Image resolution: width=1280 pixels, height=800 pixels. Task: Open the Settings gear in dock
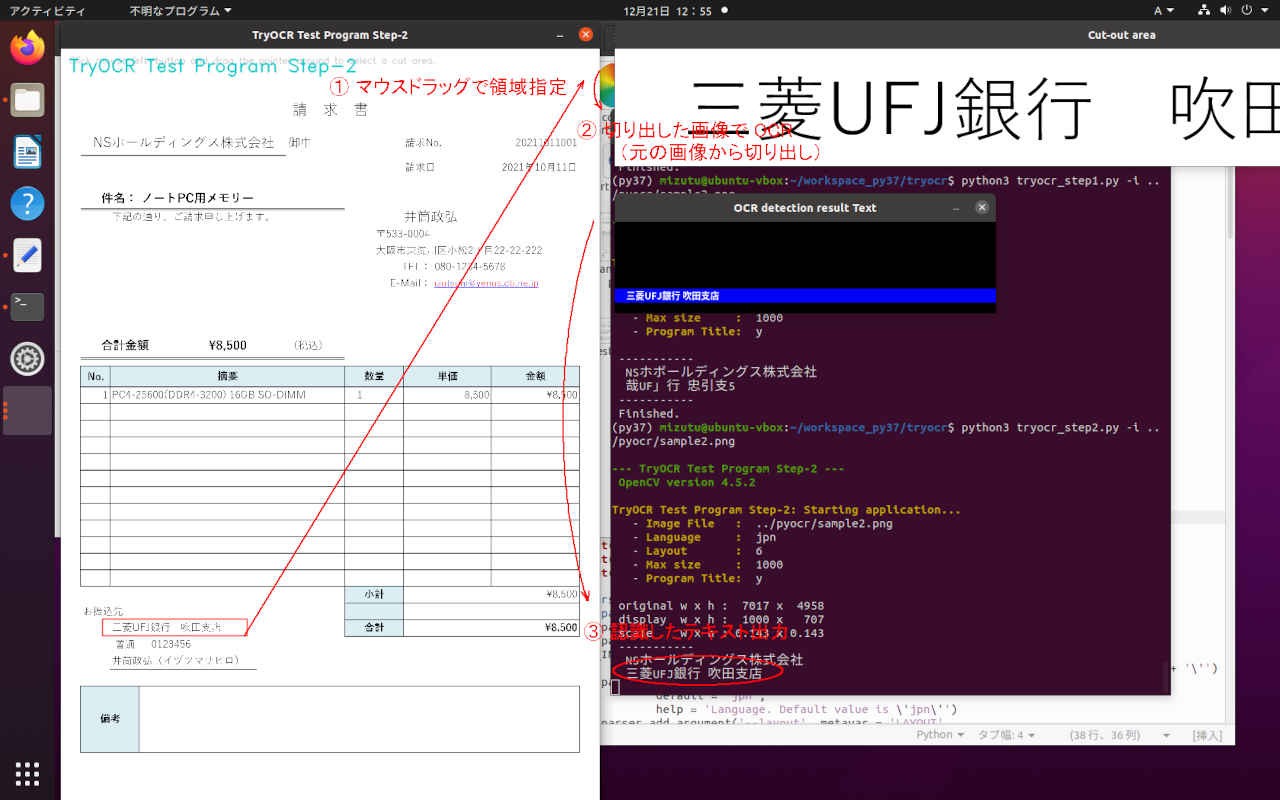click(27, 358)
